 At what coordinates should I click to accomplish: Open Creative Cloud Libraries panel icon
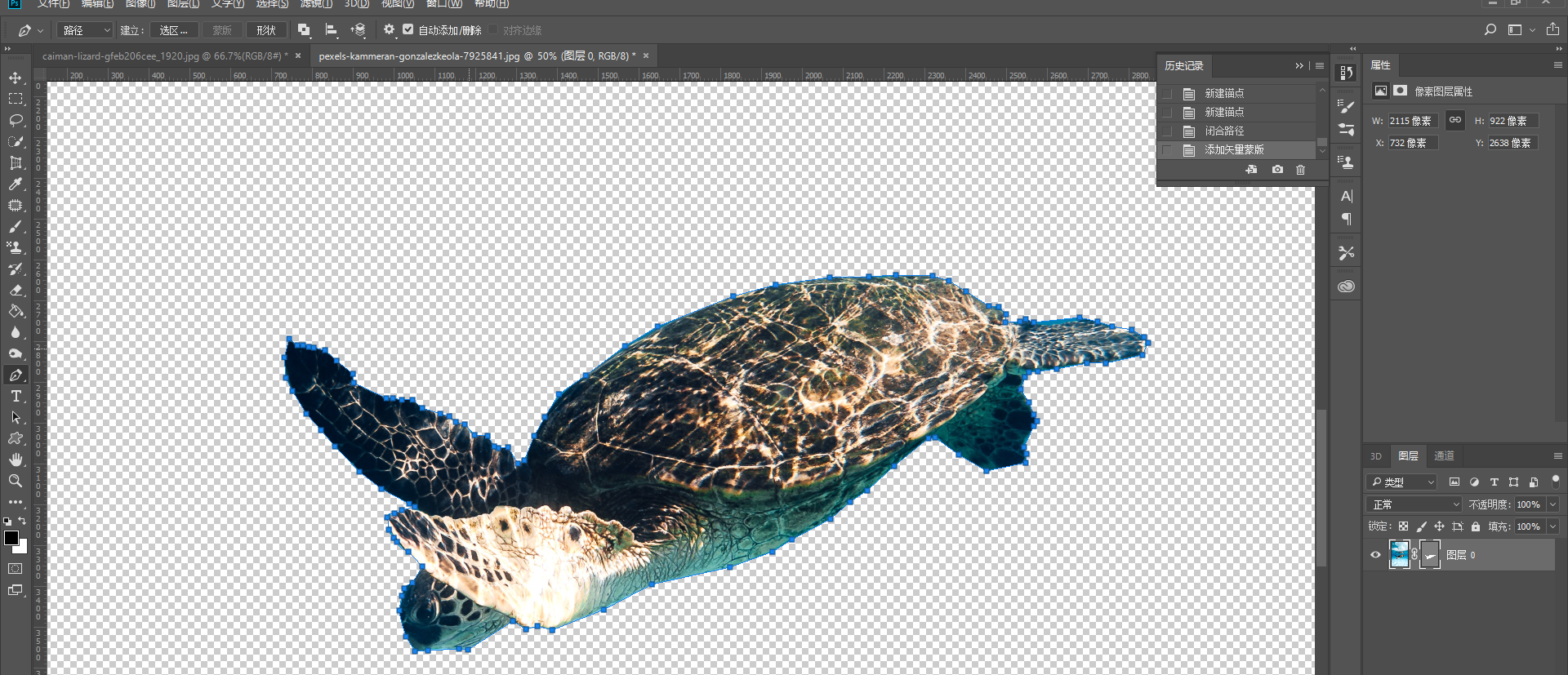[1346, 286]
